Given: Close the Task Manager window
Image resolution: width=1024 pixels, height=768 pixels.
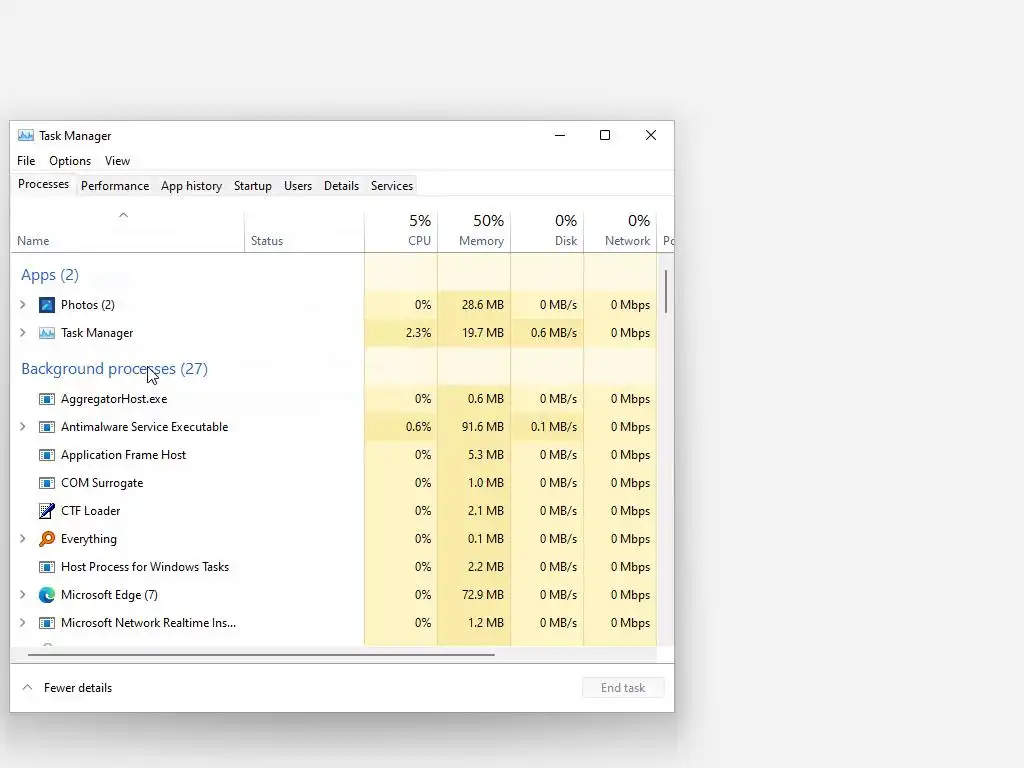Looking at the screenshot, I should point(651,135).
